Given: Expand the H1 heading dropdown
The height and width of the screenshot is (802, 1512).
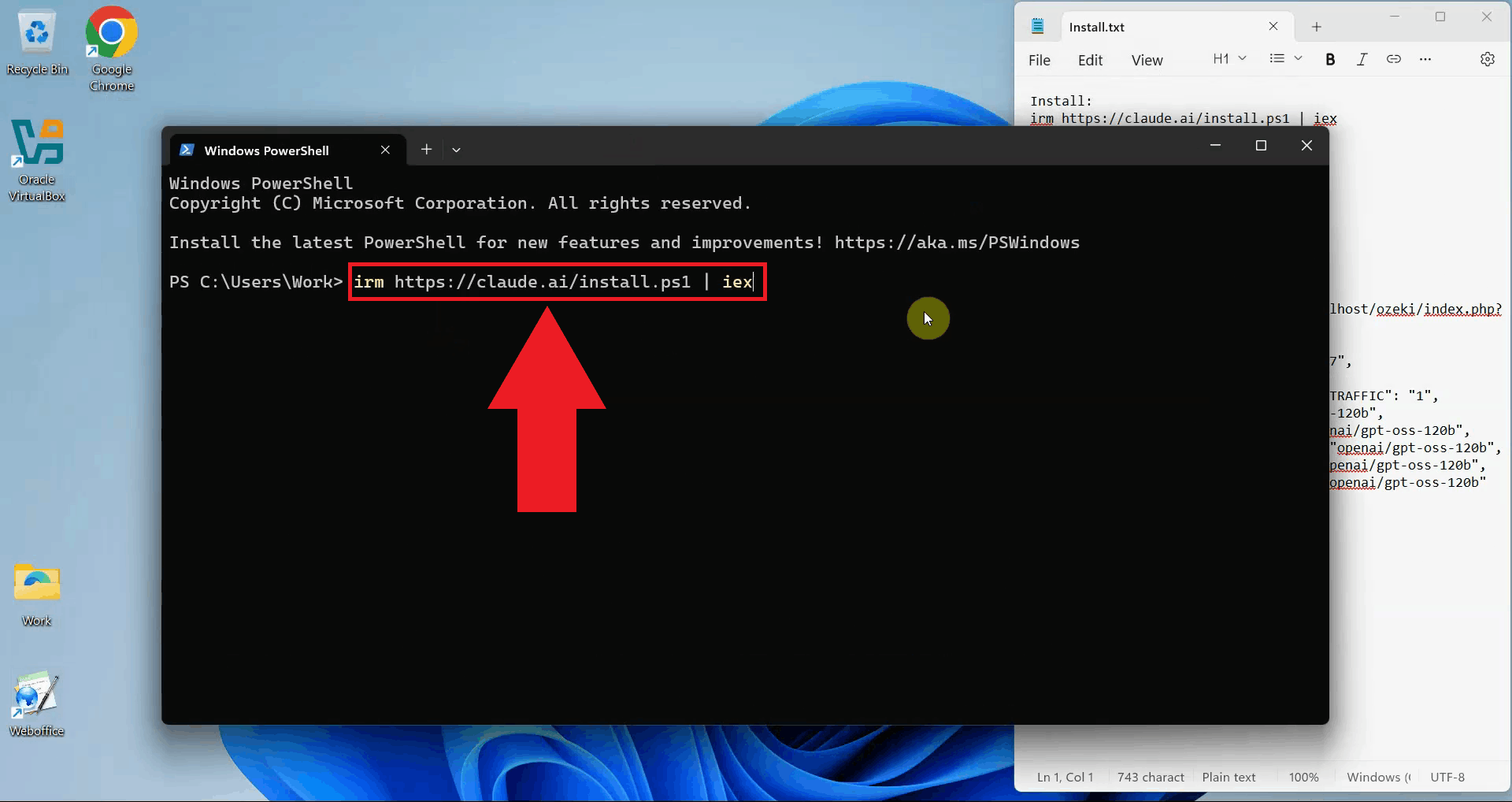Looking at the screenshot, I should tap(1229, 59).
